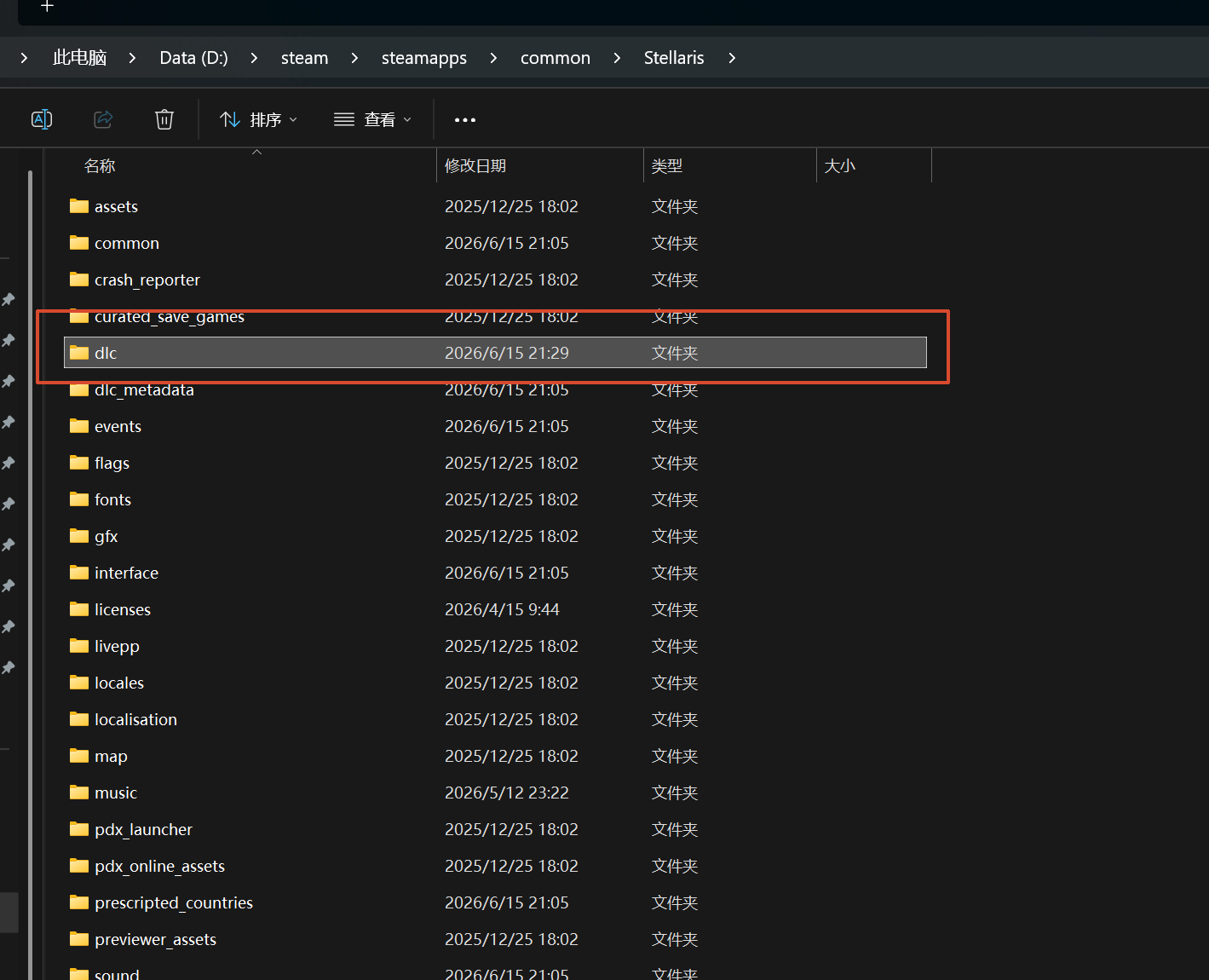Select the dlc folder icon
Image resolution: width=1209 pixels, height=980 pixels.
(x=79, y=353)
